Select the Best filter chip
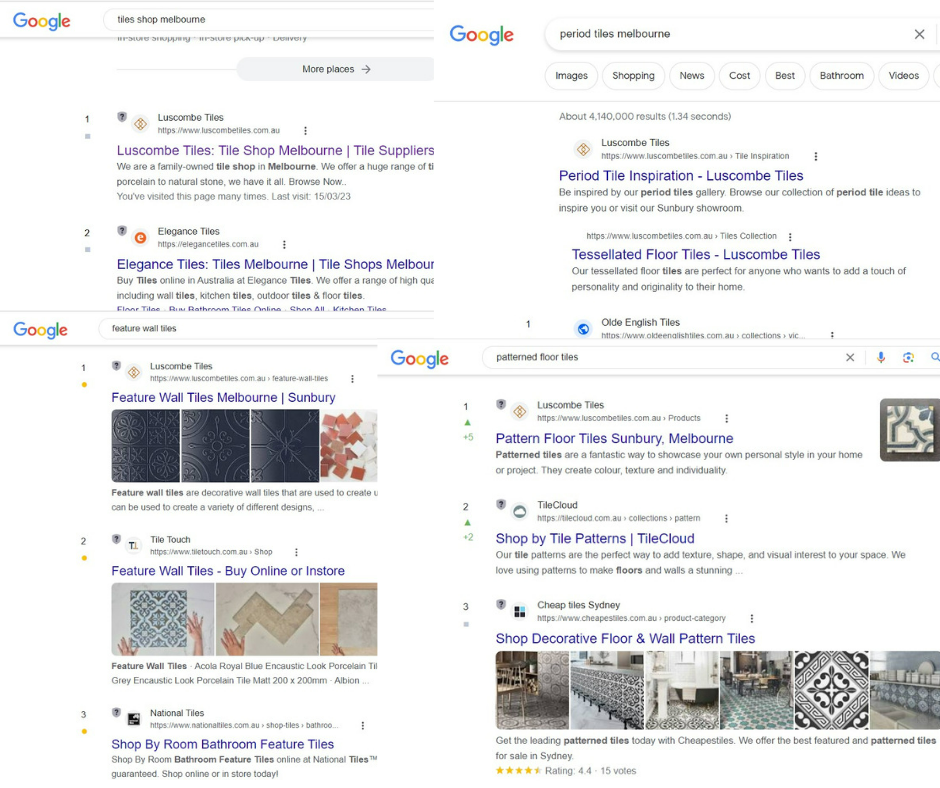 pyautogui.click(x=785, y=76)
